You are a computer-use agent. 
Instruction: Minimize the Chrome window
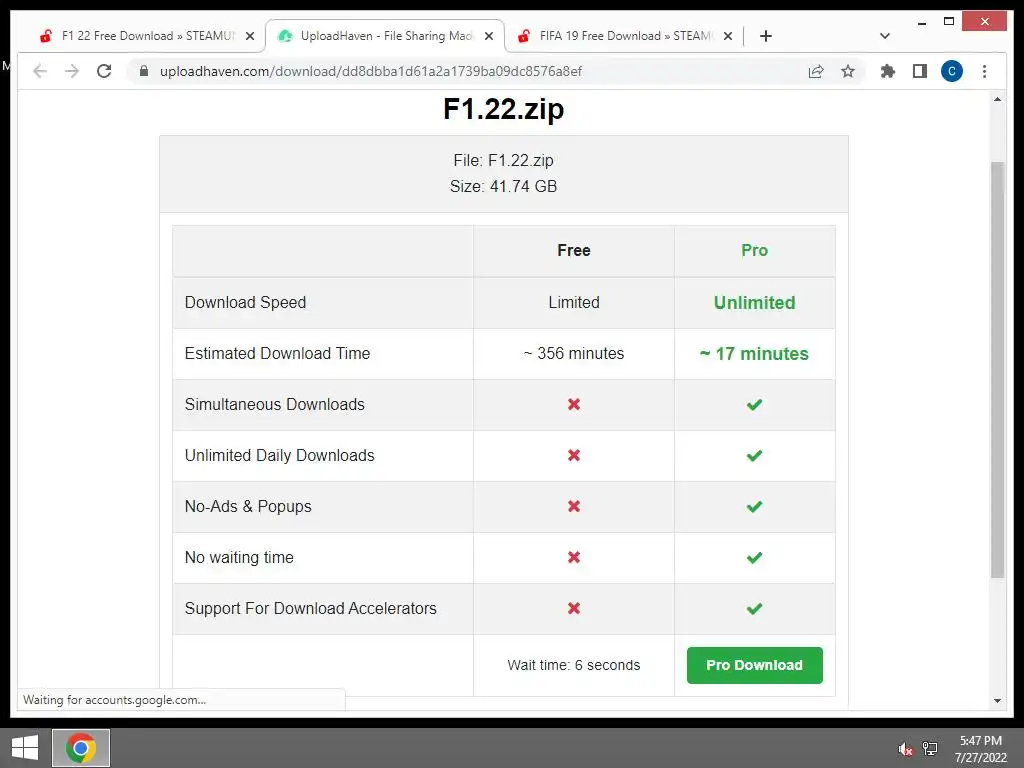click(x=921, y=23)
